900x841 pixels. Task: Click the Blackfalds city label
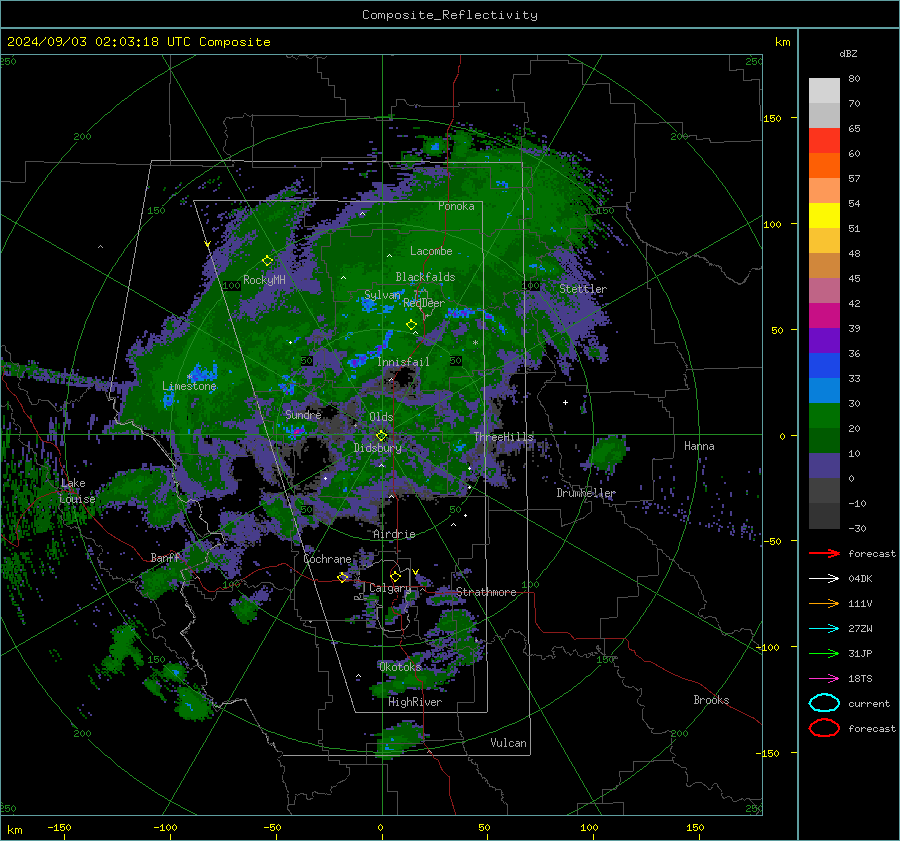pos(425,277)
